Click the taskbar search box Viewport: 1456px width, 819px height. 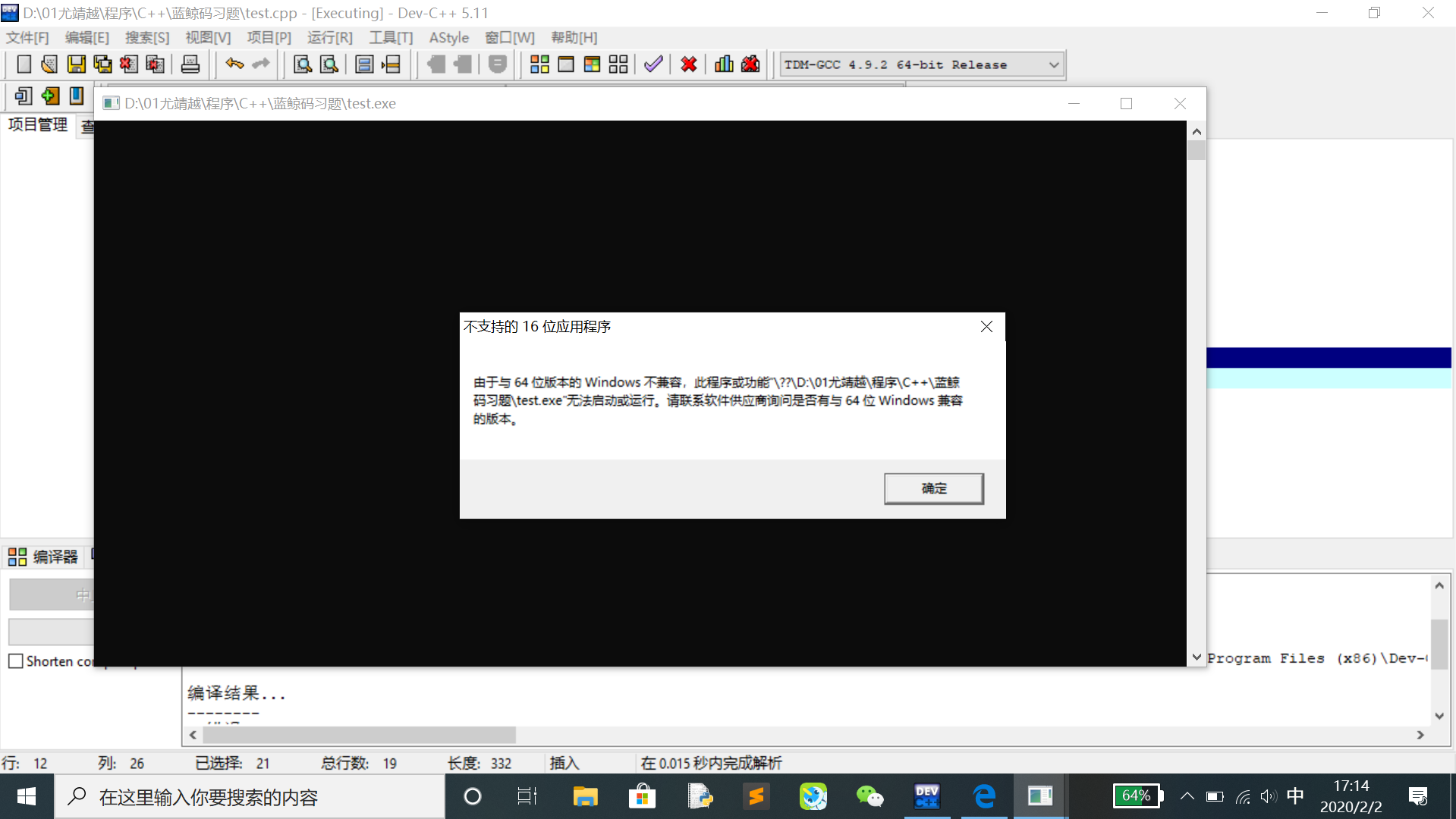[x=250, y=796]
